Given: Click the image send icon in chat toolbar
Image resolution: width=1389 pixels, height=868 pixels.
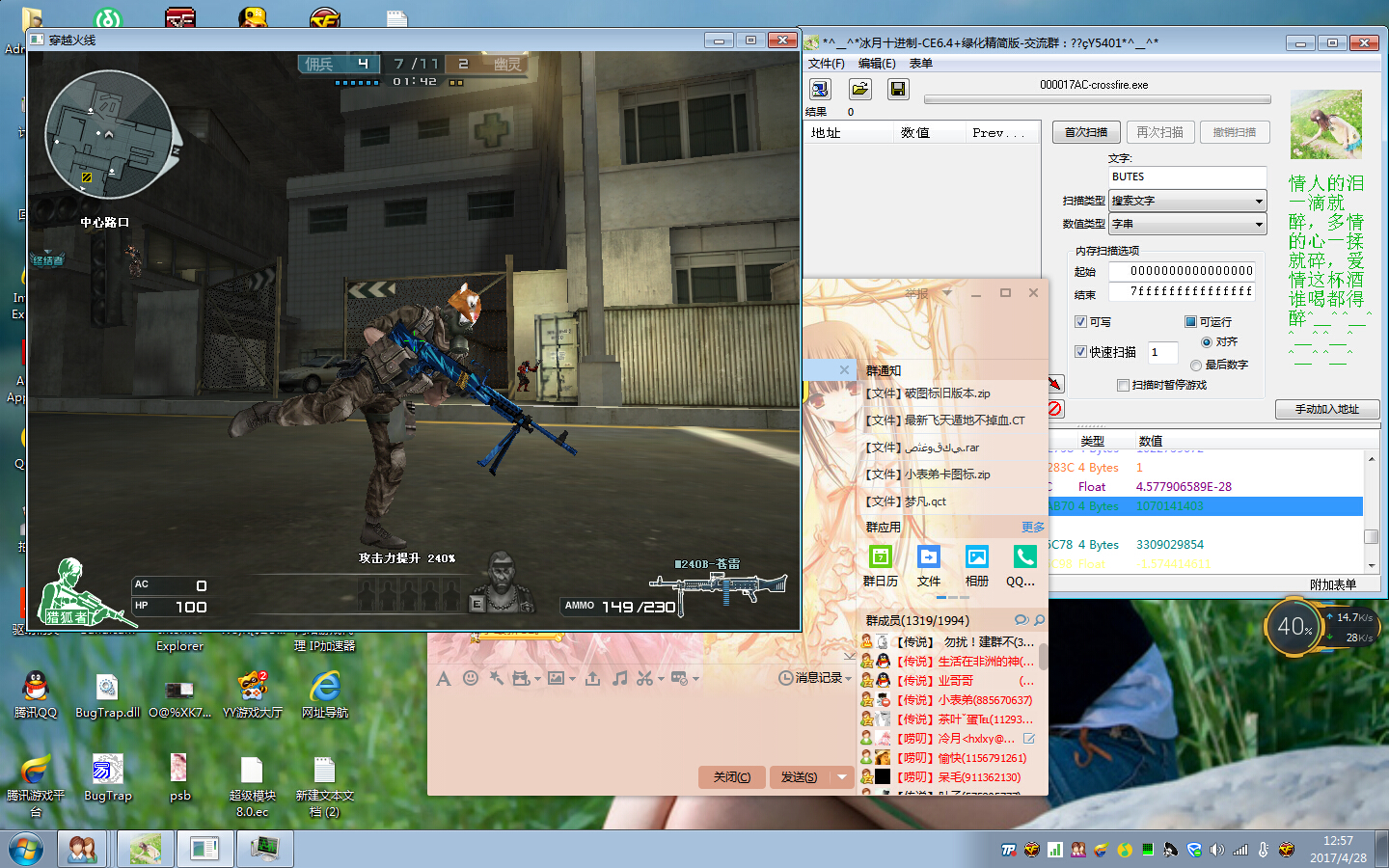Looking at the screenshot, I should pyautogui.click(x=556, y=678).
